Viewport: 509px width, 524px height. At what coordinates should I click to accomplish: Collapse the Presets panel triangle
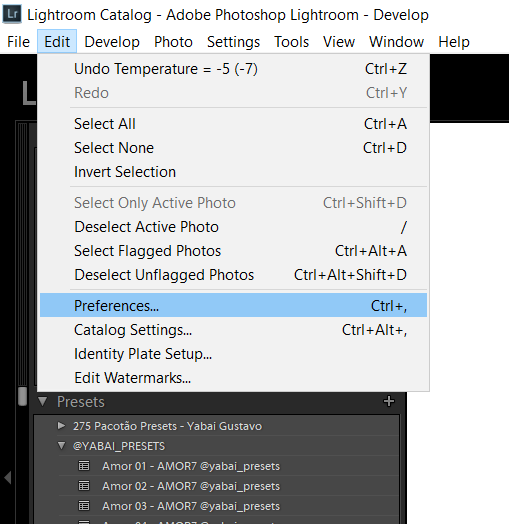click(42, 401)
